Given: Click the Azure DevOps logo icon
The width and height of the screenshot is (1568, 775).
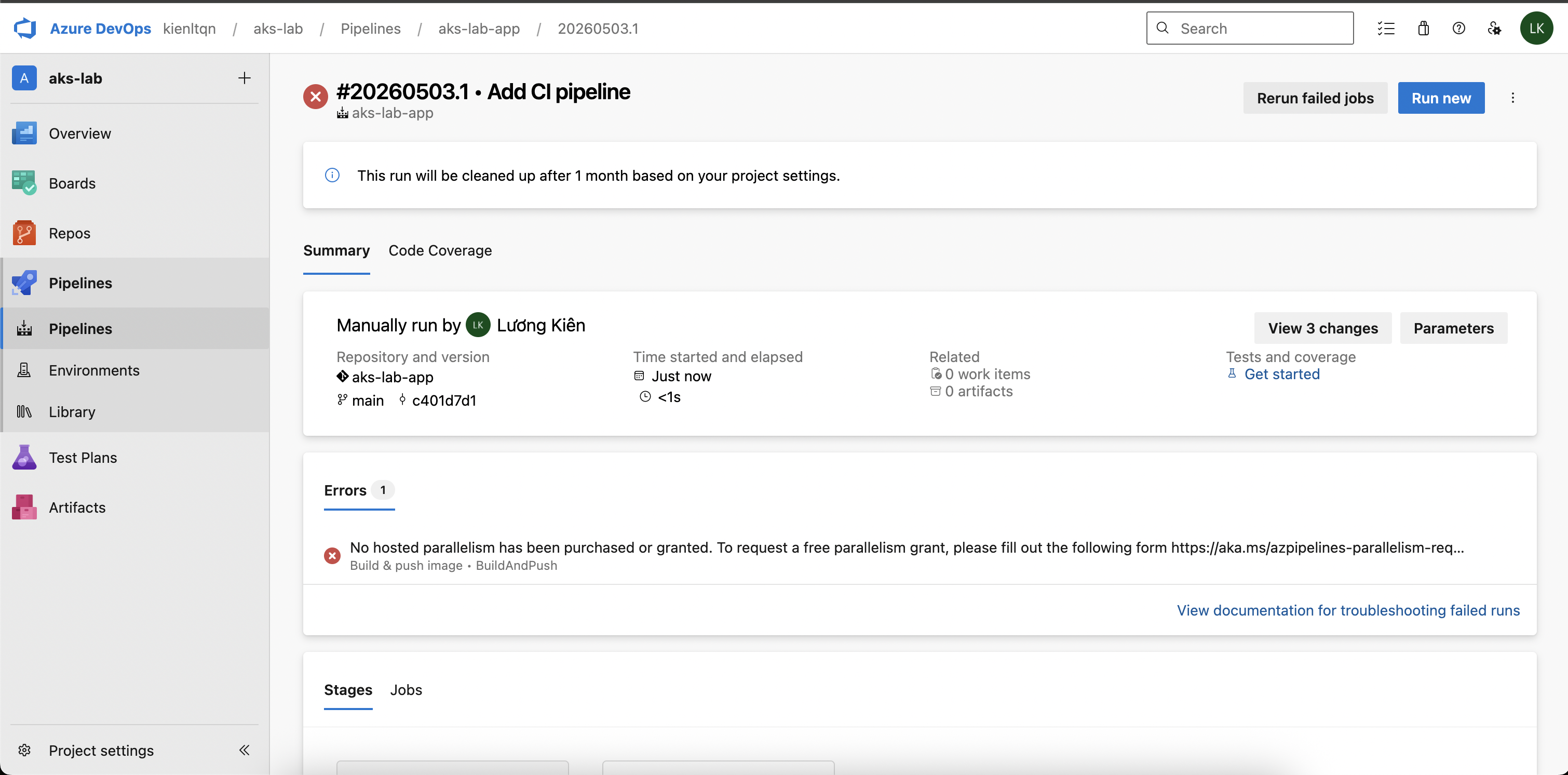Looking at the screenshot, I should click(x=25, y=28).
